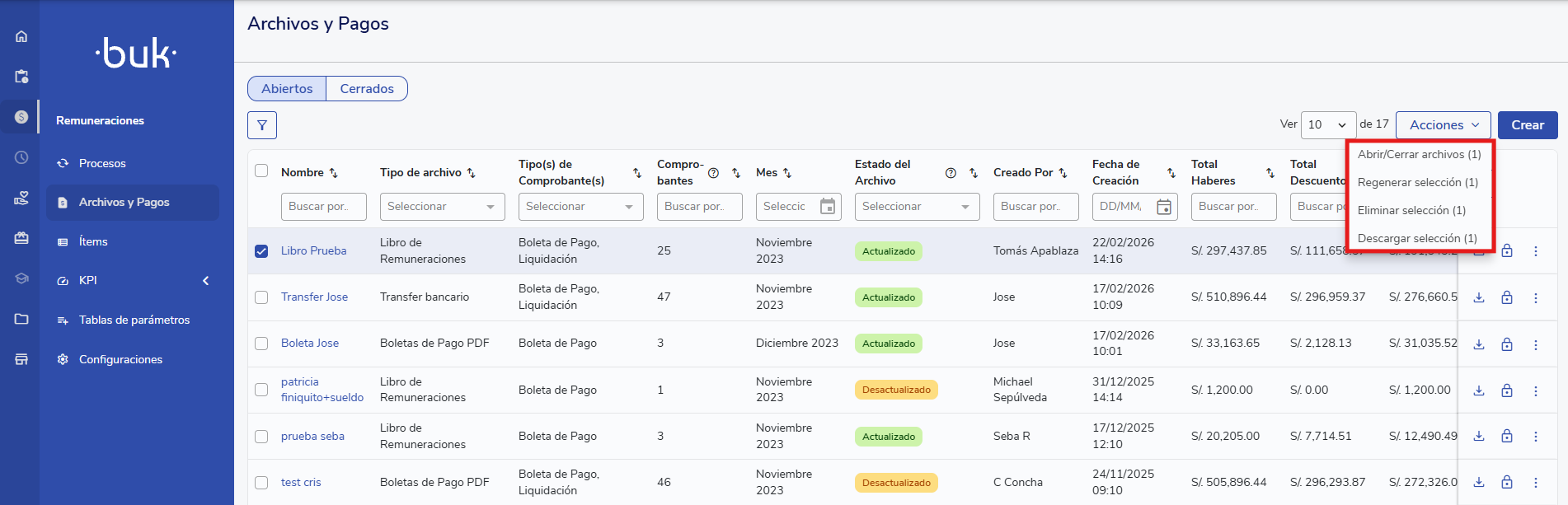Download the Transfer Jose file
The height and width of the screenshot is (505, 1568).
(1479, 297)
